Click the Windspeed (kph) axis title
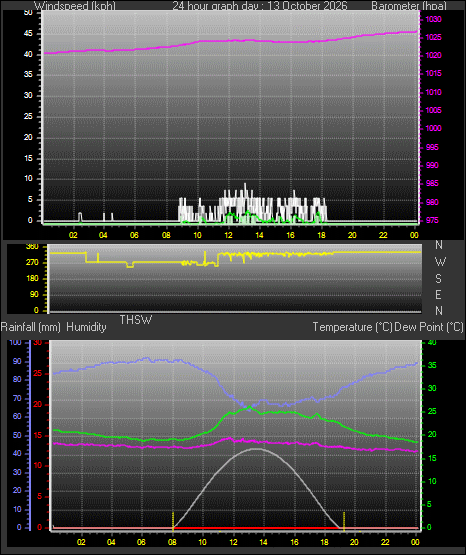This screenshot has width=466, height=555. (75, 6)
